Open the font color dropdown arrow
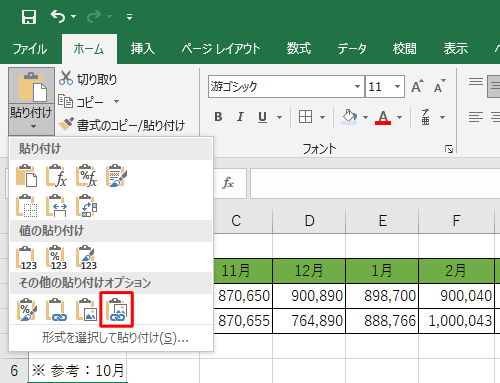500x383 pixels. click(400, 117)
